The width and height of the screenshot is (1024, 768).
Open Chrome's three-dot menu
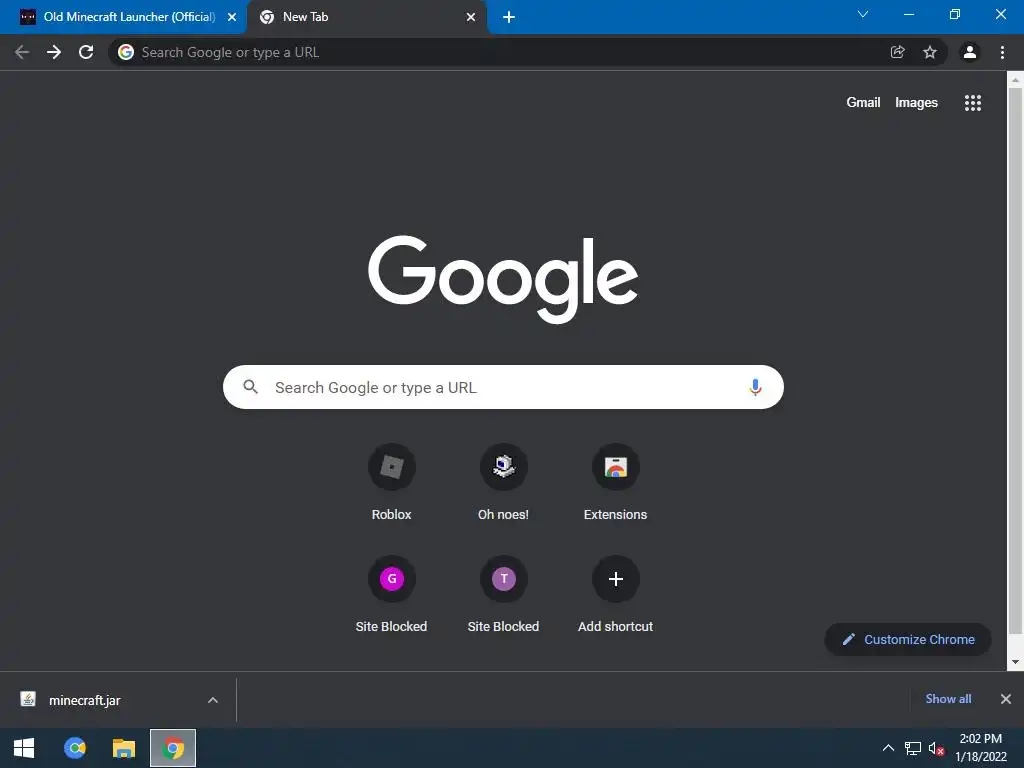pos(1002,52)
